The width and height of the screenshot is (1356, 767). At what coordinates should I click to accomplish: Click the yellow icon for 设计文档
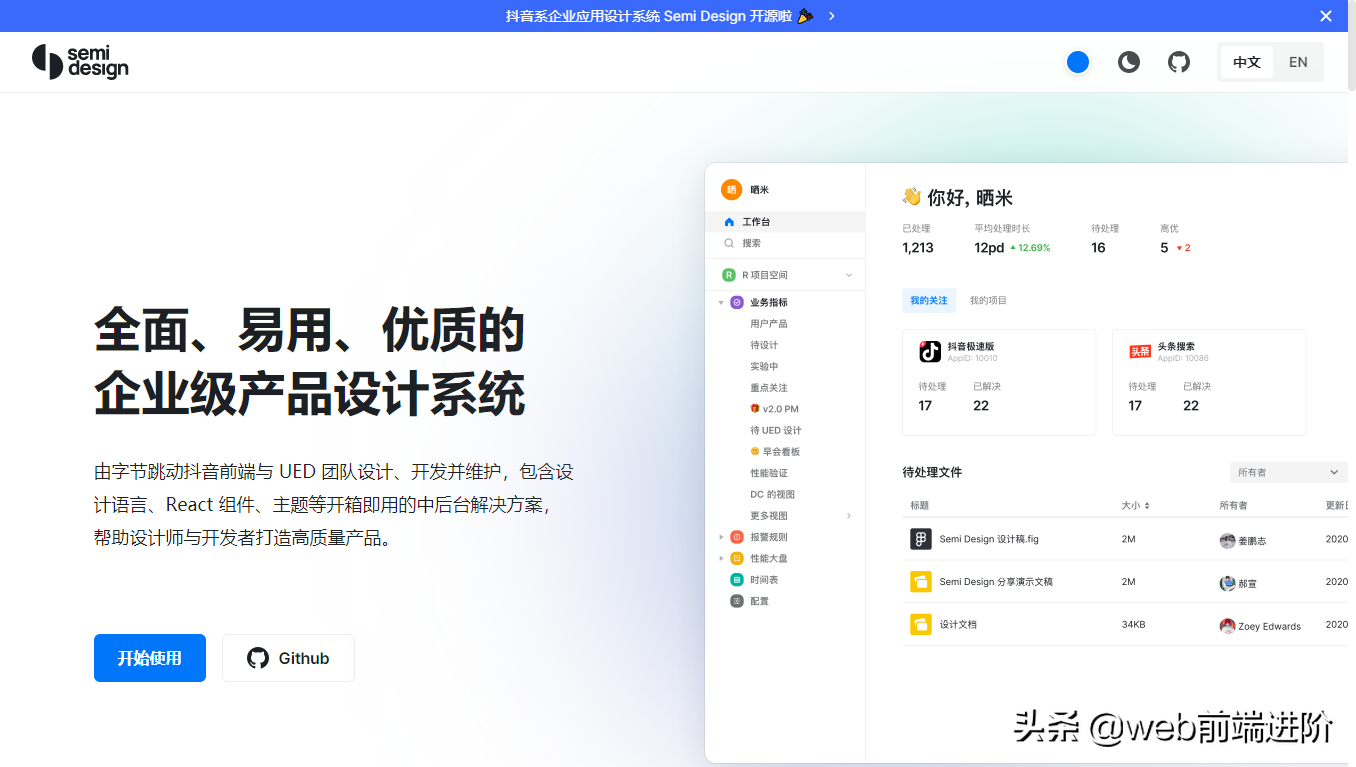coord(921,624)
